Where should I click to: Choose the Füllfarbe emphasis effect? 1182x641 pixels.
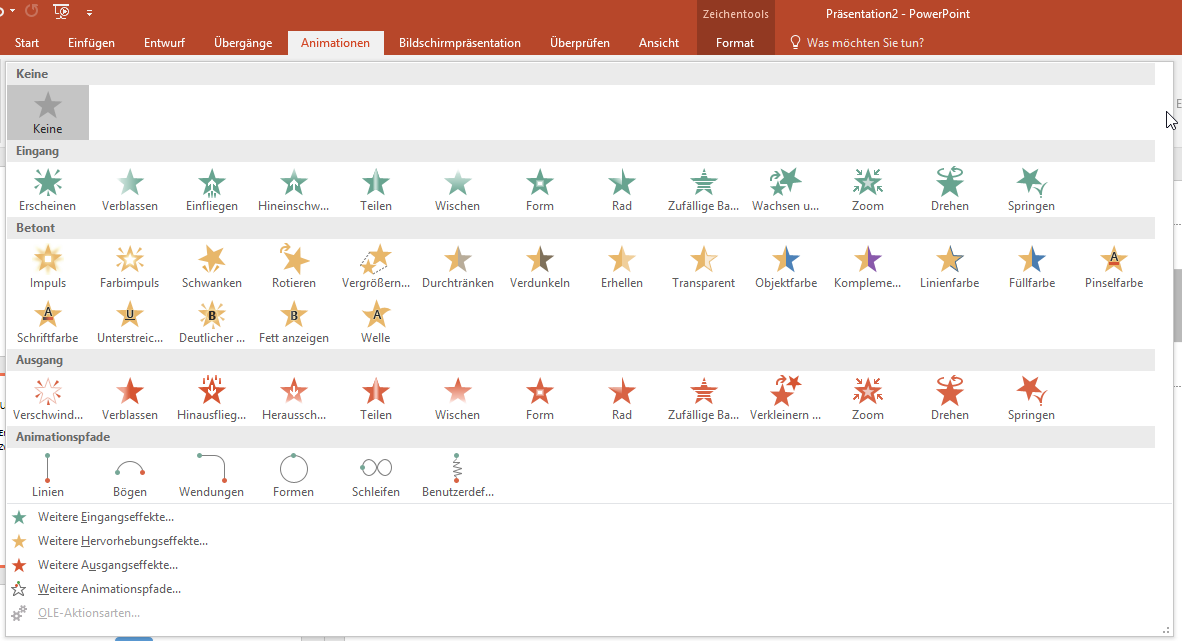click(1032, 265)
